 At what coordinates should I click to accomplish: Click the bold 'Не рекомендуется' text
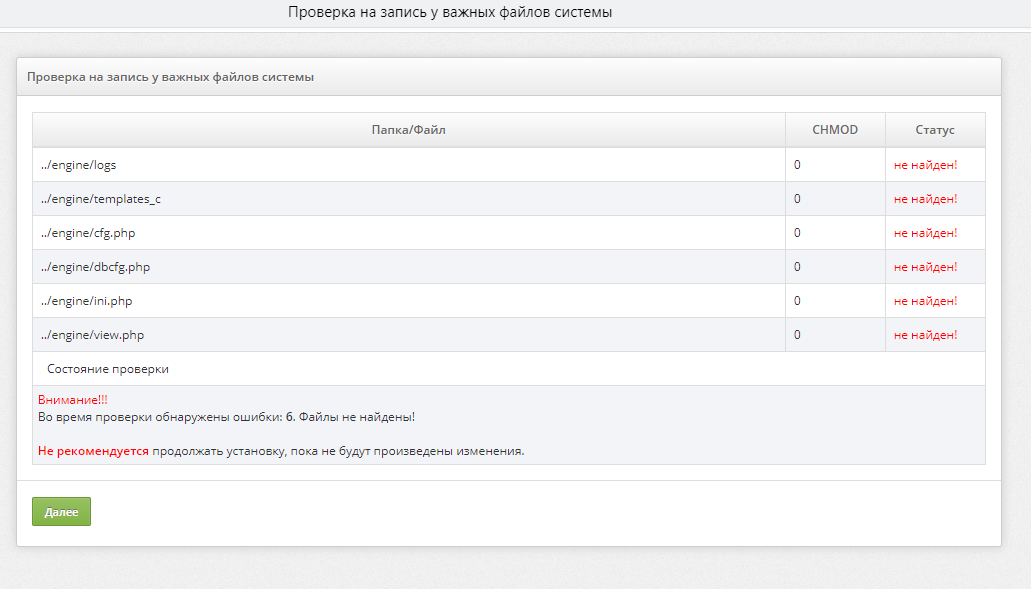pos(93,451)
